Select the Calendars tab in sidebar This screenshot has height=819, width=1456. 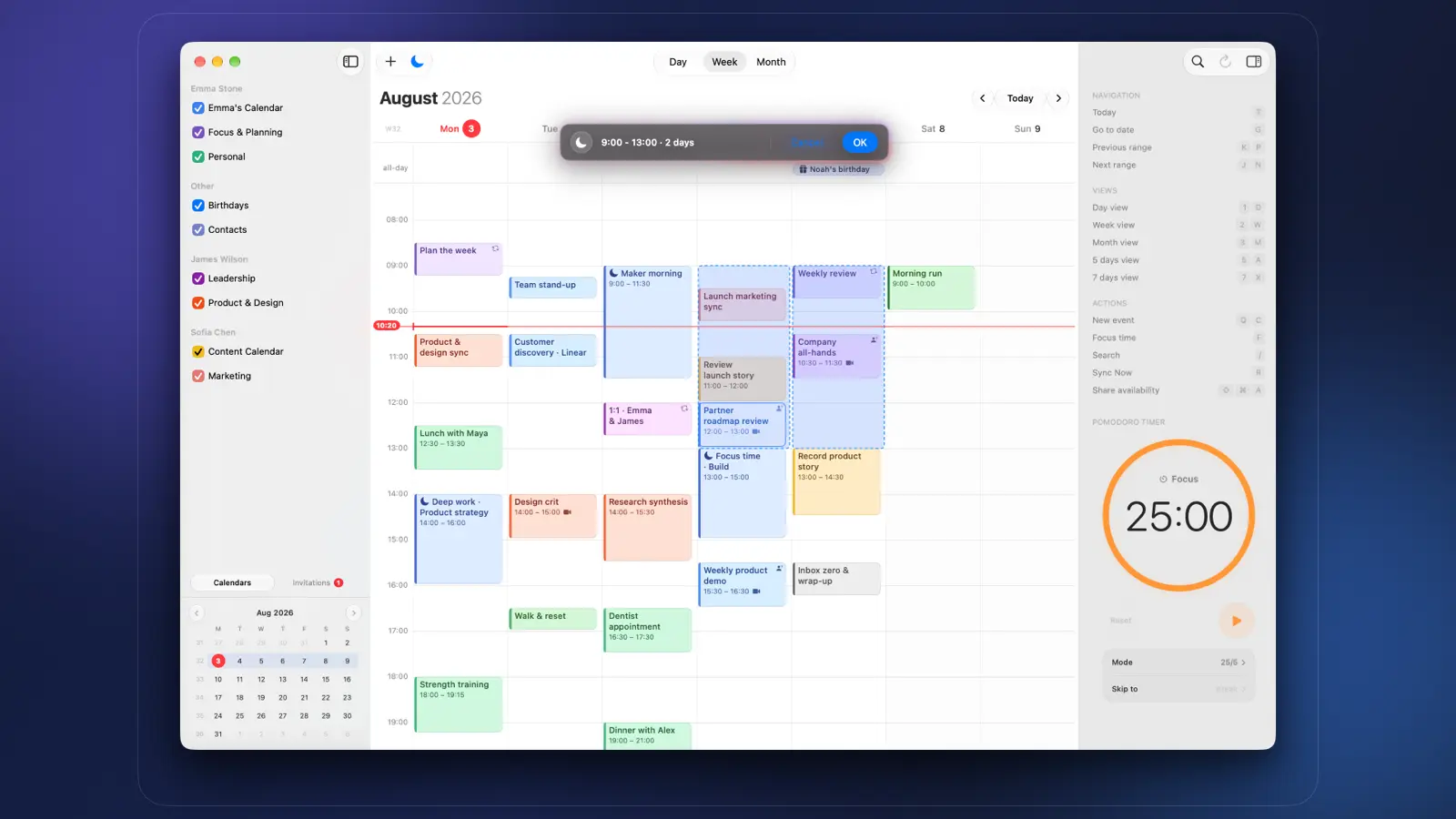click(x=232, y=582)
